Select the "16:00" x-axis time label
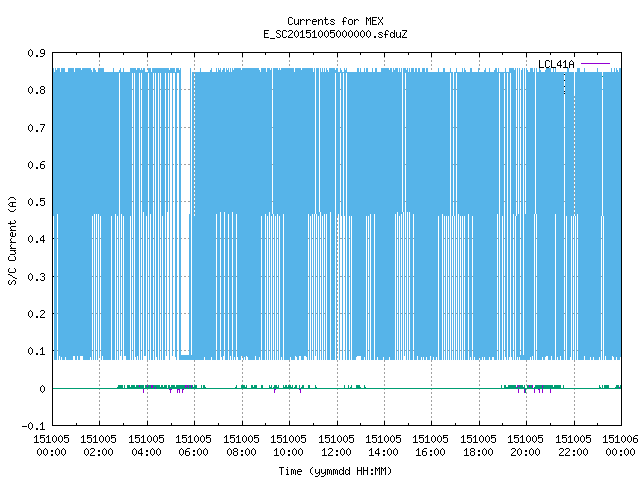Viewport: 640px width, 480px height. coord(431,452)
